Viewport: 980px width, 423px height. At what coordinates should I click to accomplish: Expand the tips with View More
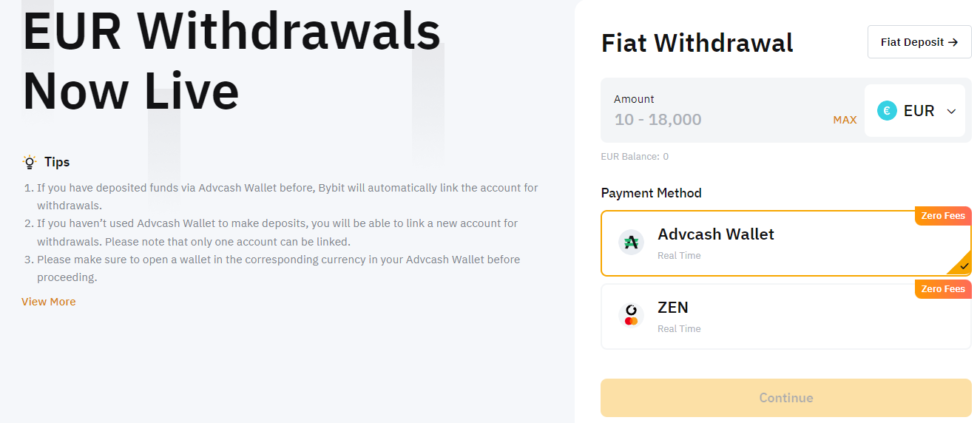coord(49,302)
